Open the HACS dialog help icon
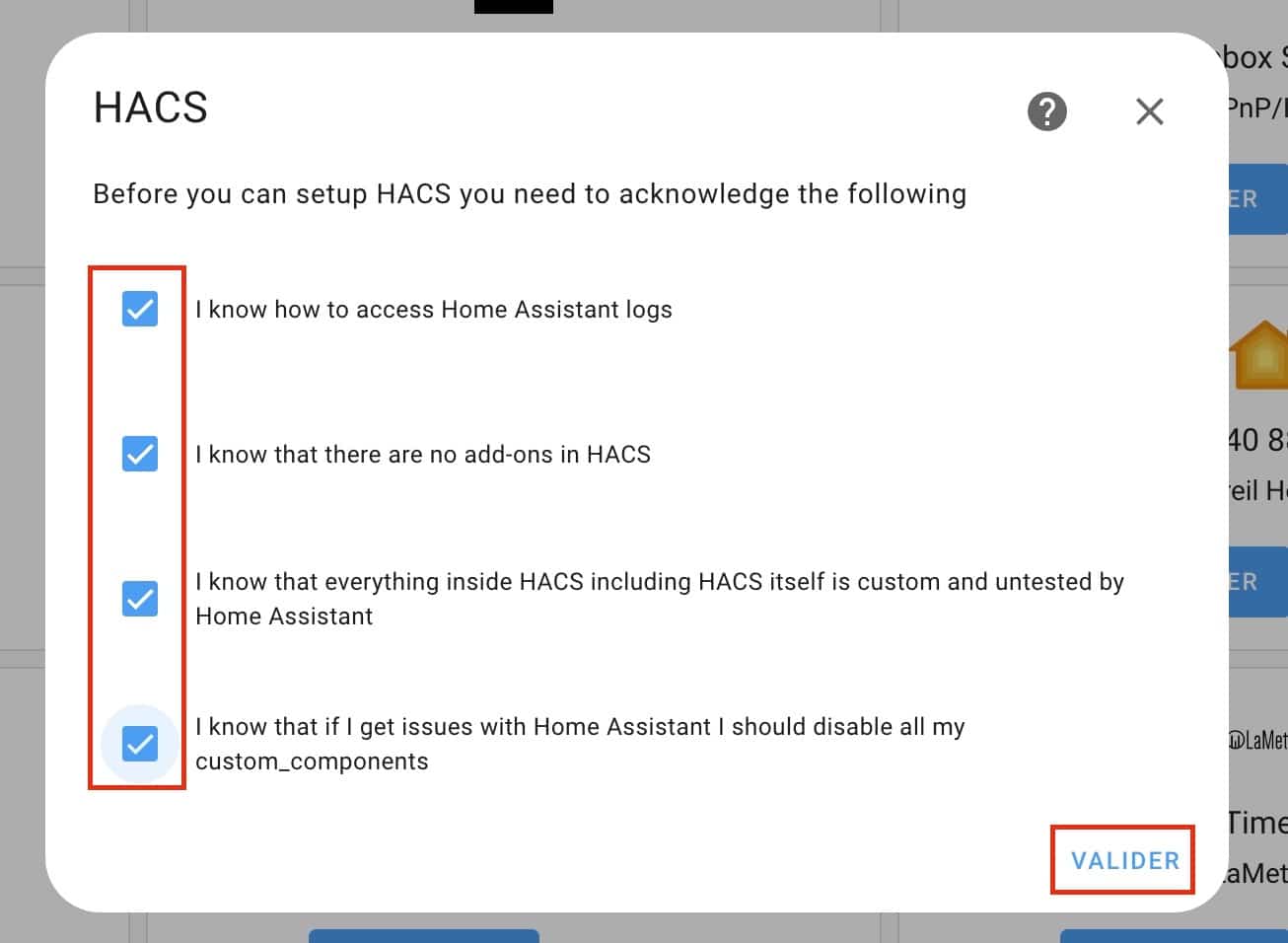The width and height of the screenshot is (1288, 943). coord(1047,111)
